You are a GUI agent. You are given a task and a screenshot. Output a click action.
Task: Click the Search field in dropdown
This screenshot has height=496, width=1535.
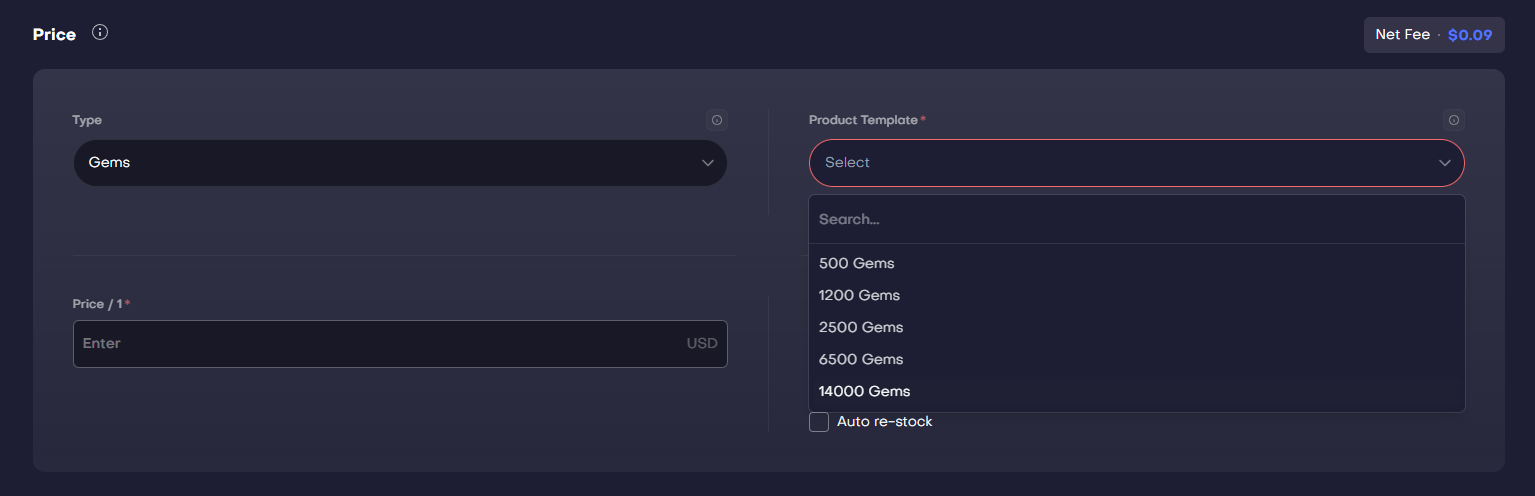coord(1136,219)
